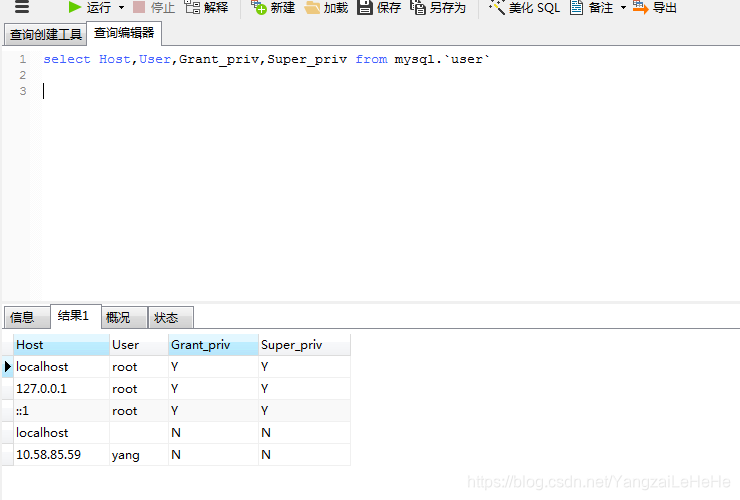Click the current row indicator arrow
Viewport: 740px width, 500px height.
[8, 367]
